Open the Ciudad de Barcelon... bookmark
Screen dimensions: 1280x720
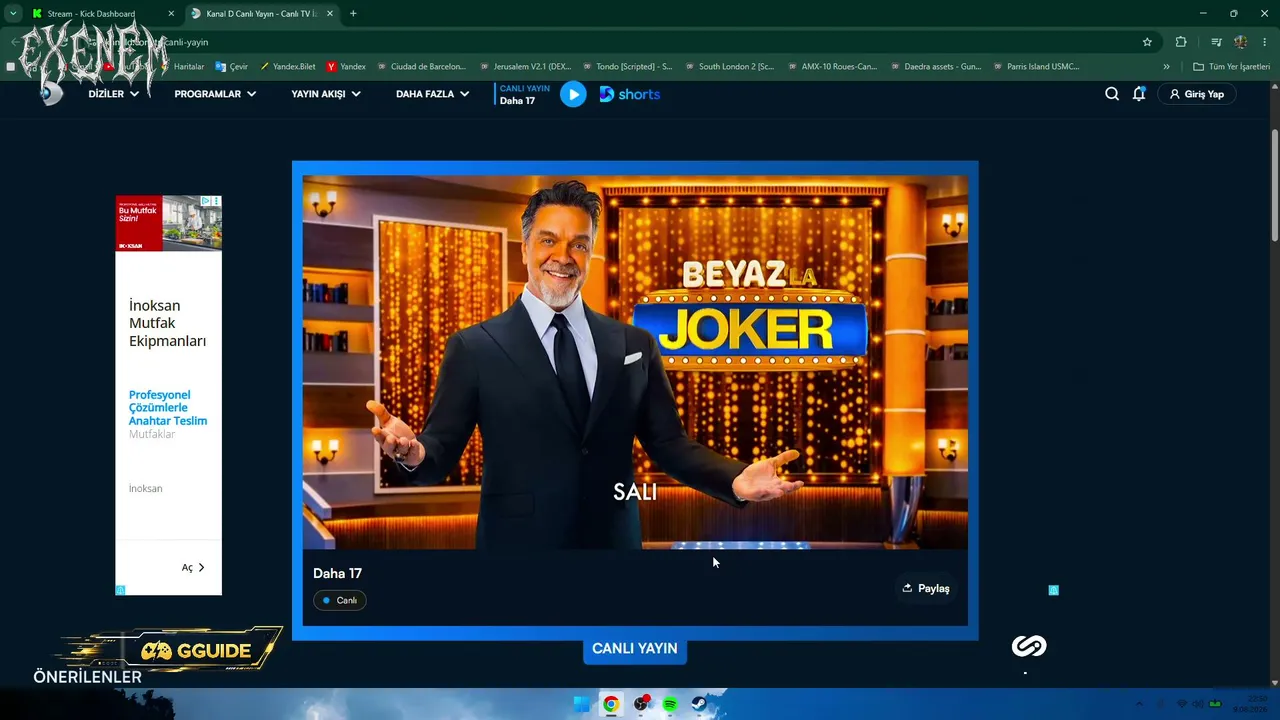point(421,67)
